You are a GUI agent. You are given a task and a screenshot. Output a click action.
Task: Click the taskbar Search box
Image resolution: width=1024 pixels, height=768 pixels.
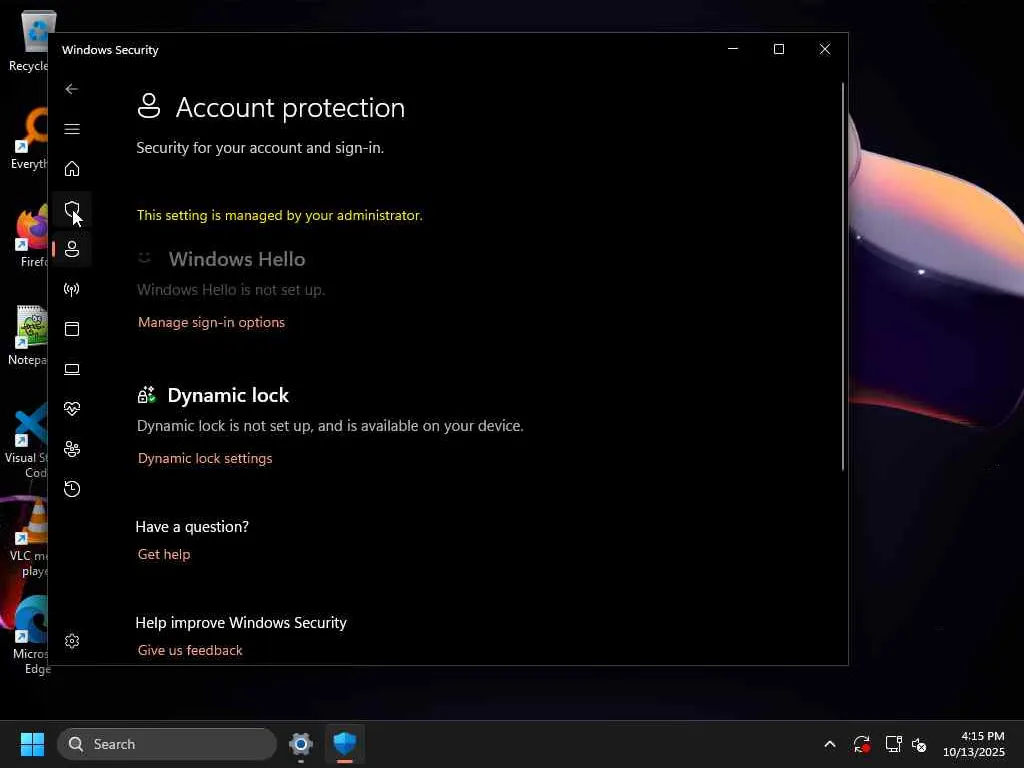click(167, 744)
